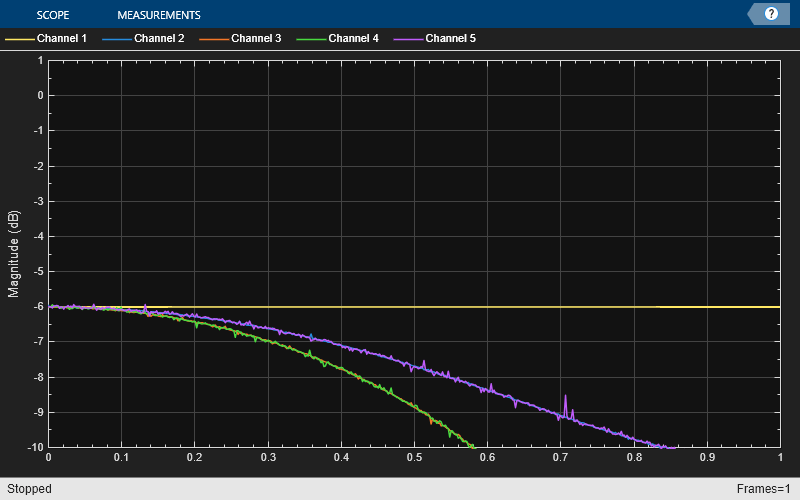Click the Stopped status text
The image size is (800, 500).
[29, 489]
